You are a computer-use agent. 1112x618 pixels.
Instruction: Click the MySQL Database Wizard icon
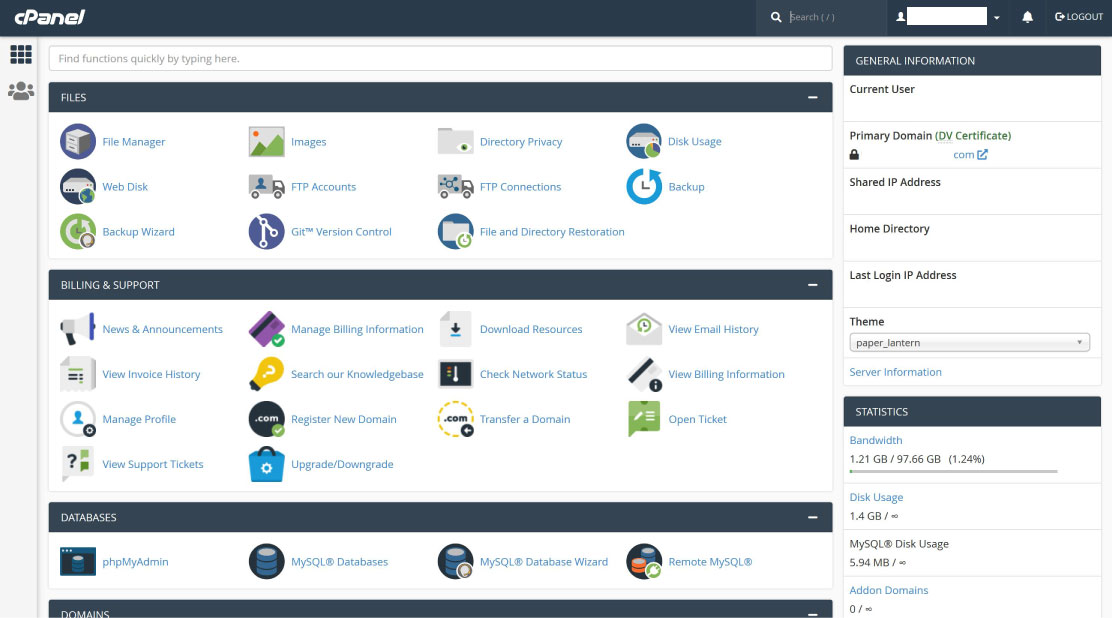pos(455,562)
